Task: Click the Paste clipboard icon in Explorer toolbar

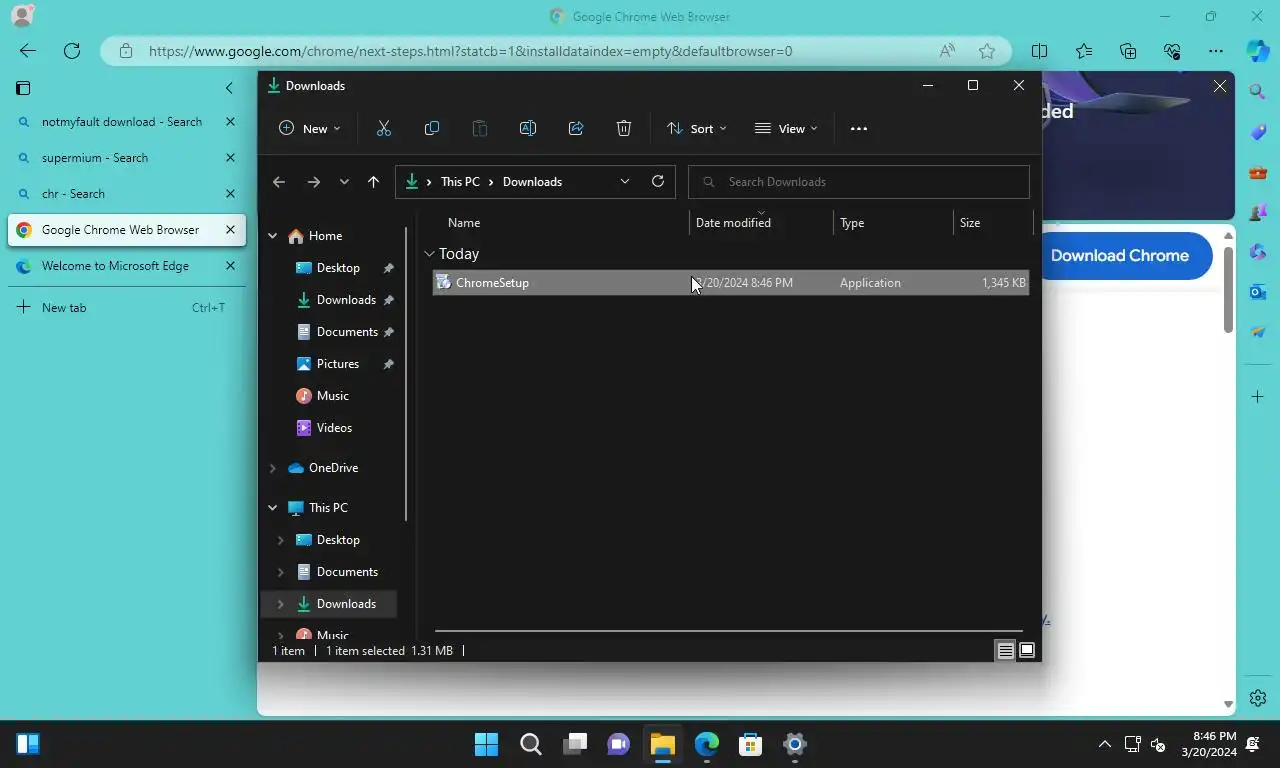Action: (x=480, y=128)
